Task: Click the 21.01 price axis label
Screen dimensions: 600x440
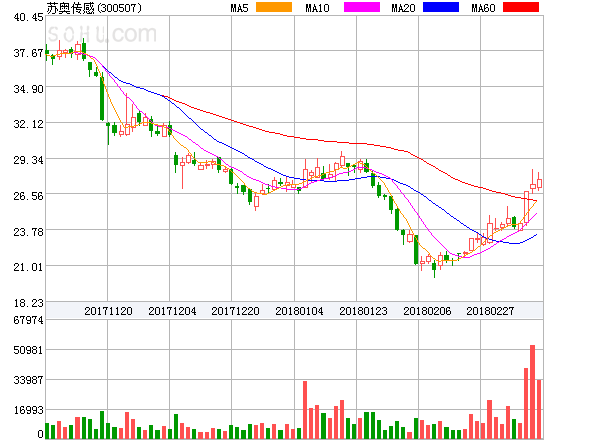Action: click(28, 267)
